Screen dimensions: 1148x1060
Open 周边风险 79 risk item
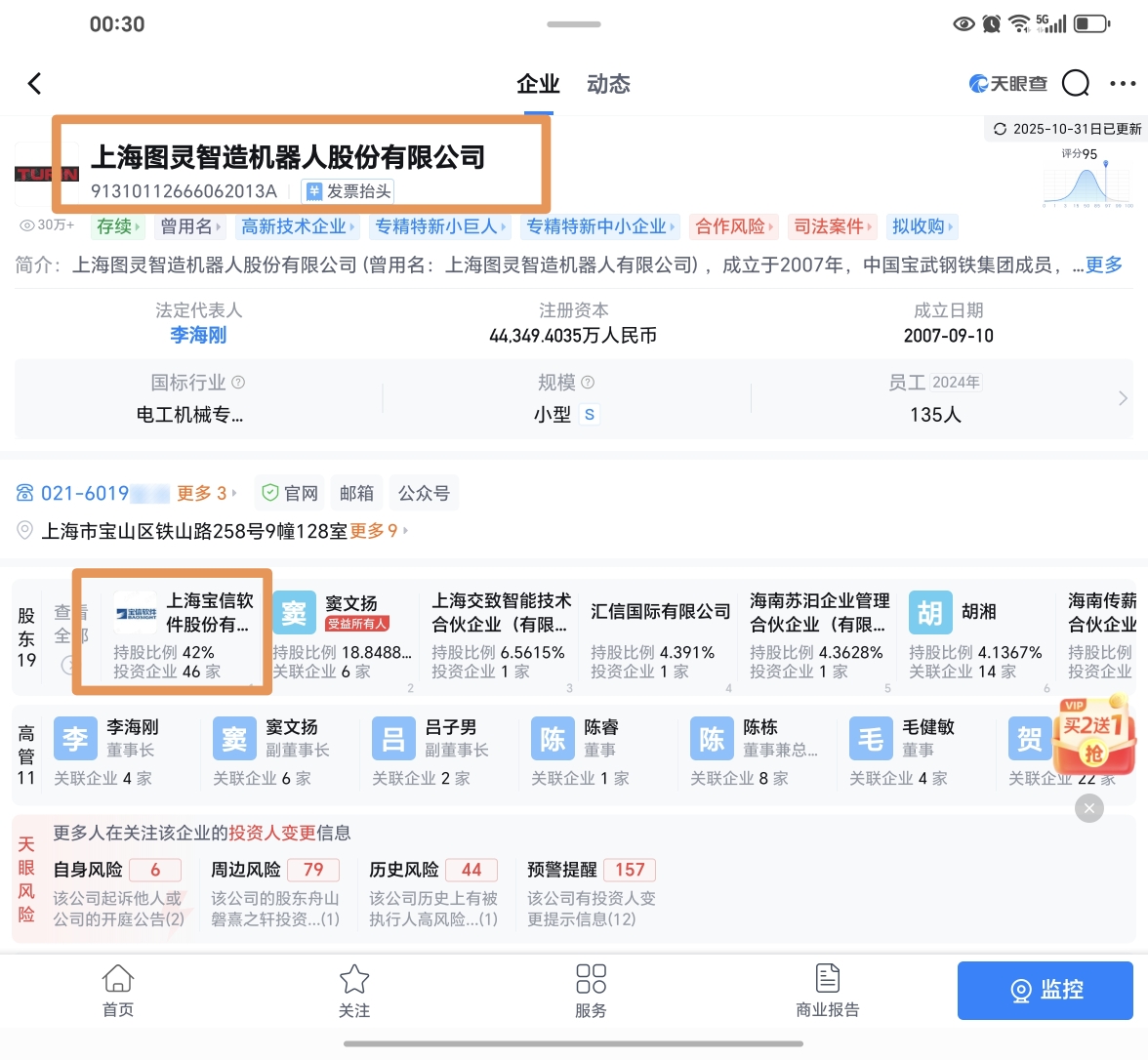(276, 894)
